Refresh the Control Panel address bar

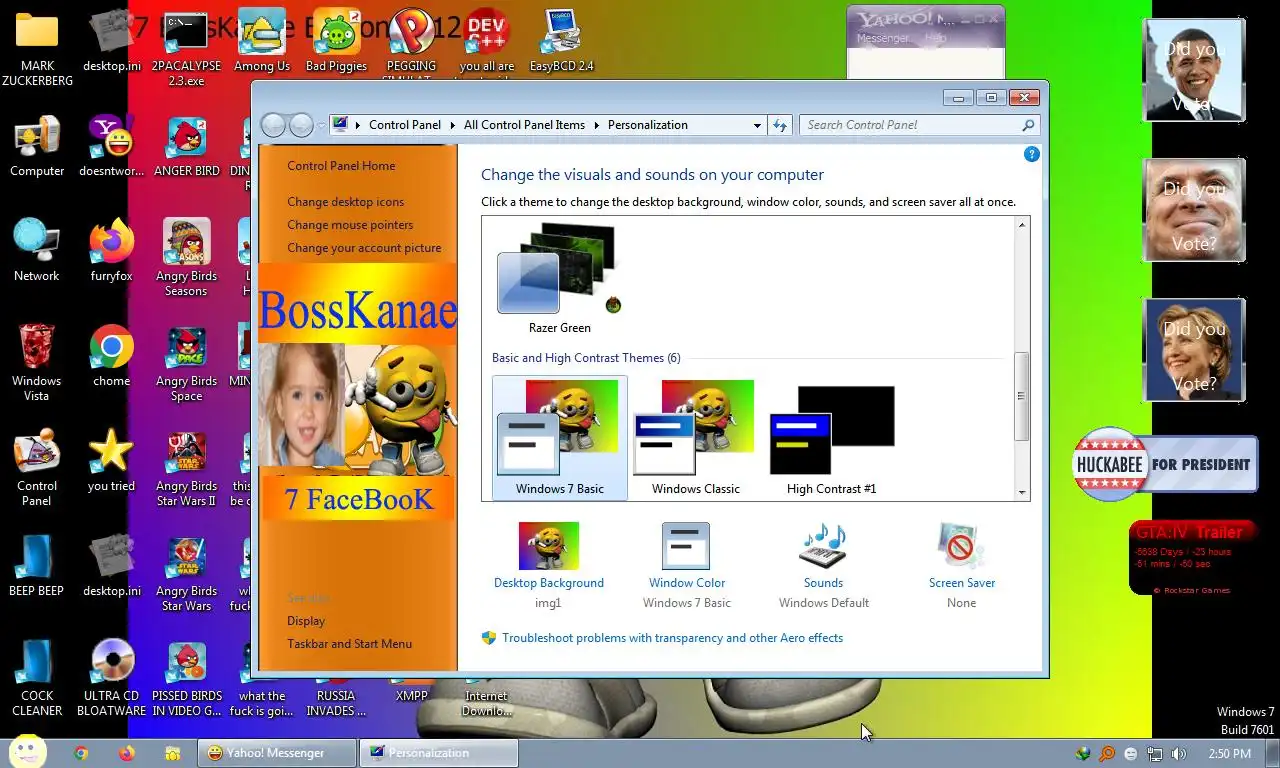coord(781,125)
